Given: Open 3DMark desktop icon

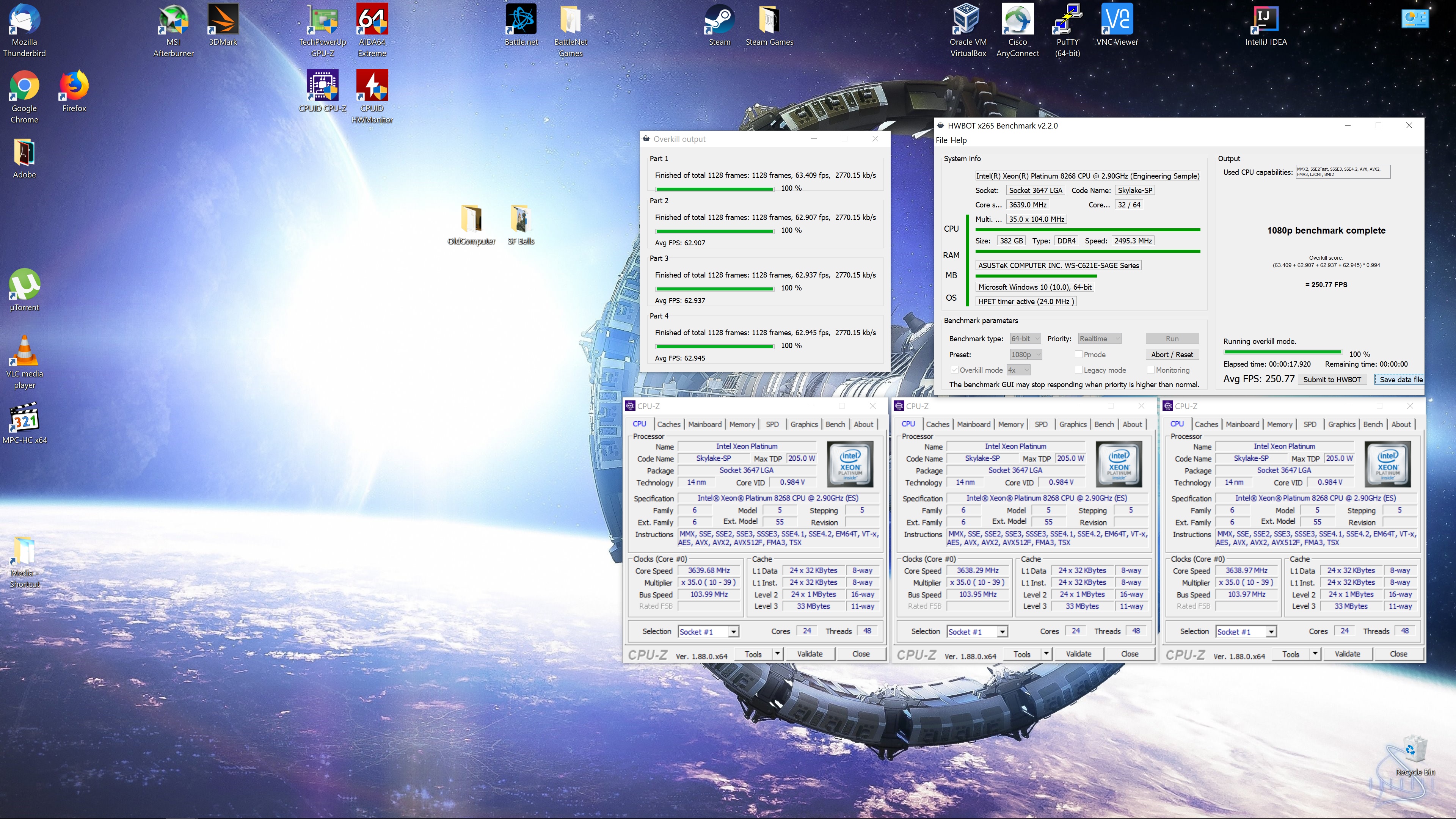Looking at the screenshot, I should pyautogui.click(x=223, y=25).
